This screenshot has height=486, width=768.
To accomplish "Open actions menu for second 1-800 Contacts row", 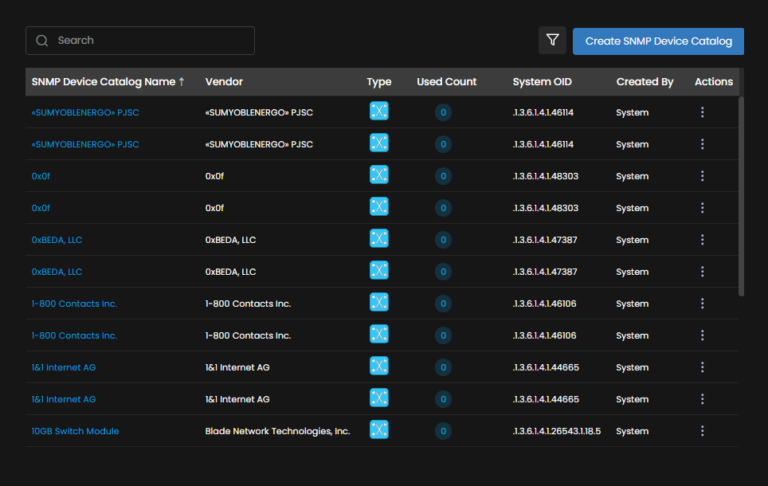I will pos(702,335).
